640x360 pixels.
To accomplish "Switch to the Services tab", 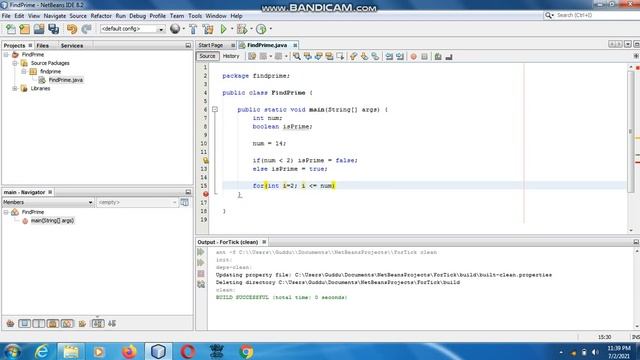I will (x=72, y=46).
